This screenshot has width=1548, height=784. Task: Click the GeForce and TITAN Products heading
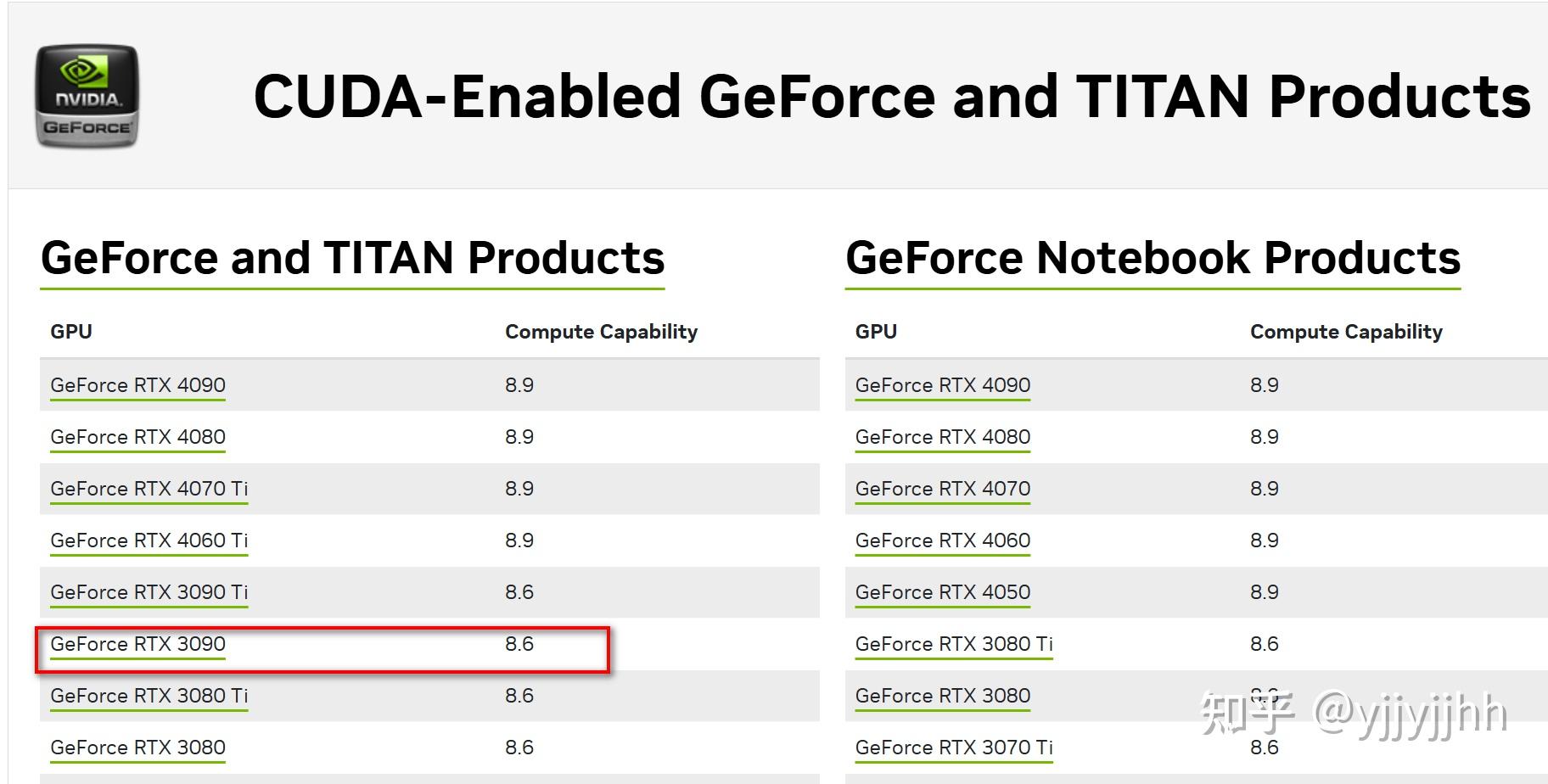point(352,258)
